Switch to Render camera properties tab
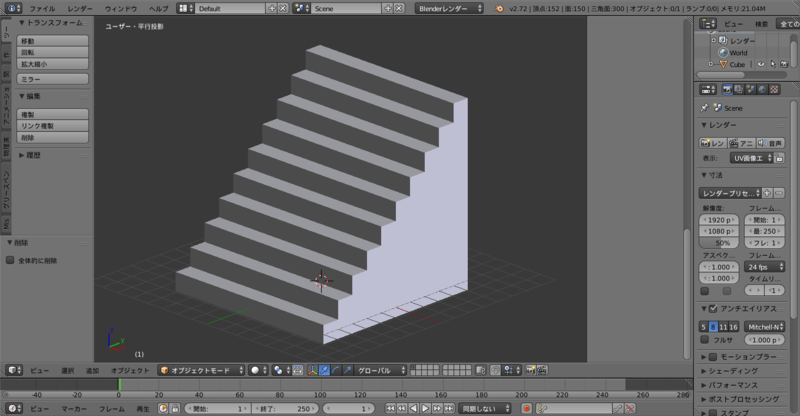The image size is (800, 416). coord(727,90)
